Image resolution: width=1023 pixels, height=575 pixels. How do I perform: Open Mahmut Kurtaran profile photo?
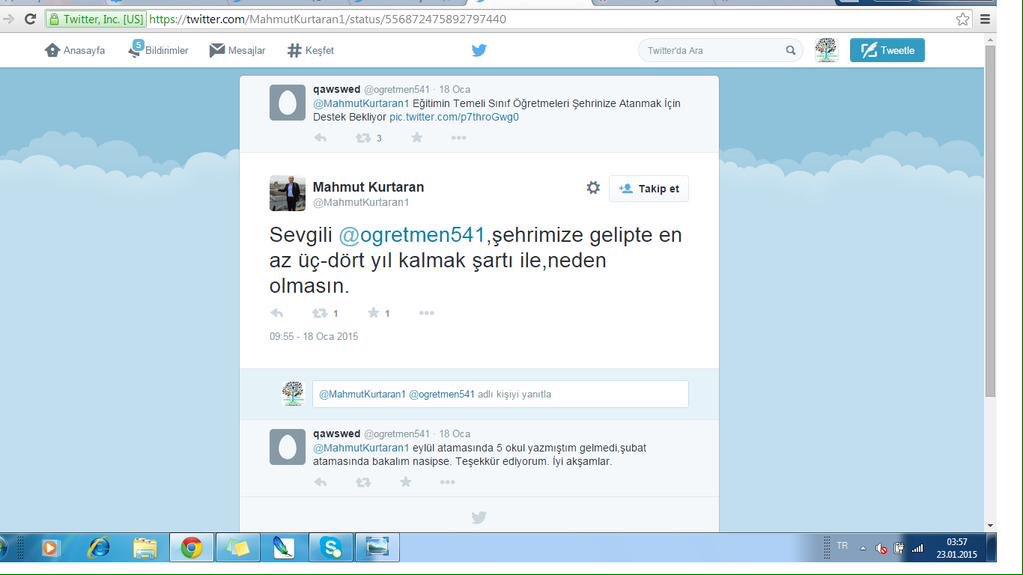tap(287, 193)
